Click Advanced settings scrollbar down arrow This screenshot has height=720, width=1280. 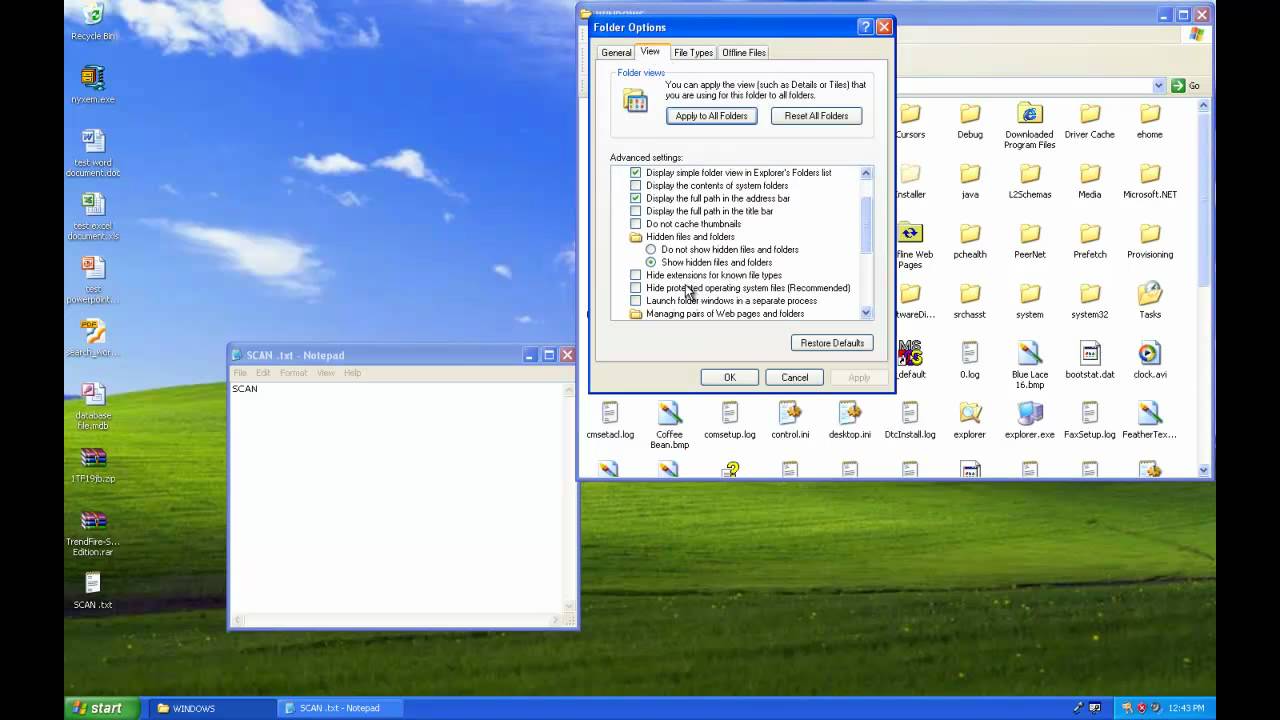tap(866, 314)
